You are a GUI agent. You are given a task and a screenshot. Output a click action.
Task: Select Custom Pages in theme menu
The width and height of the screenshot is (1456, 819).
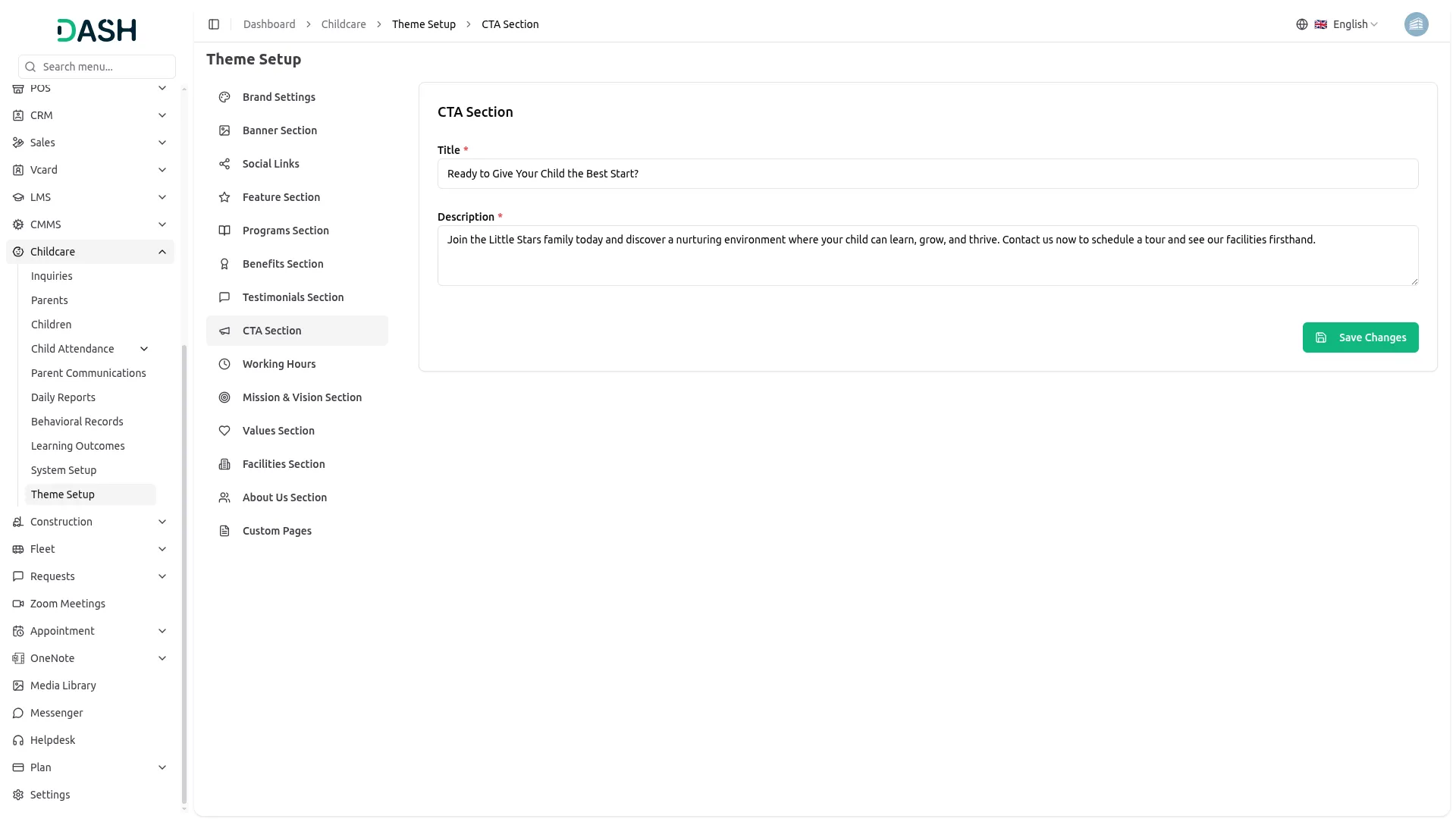tap(277, 531)
